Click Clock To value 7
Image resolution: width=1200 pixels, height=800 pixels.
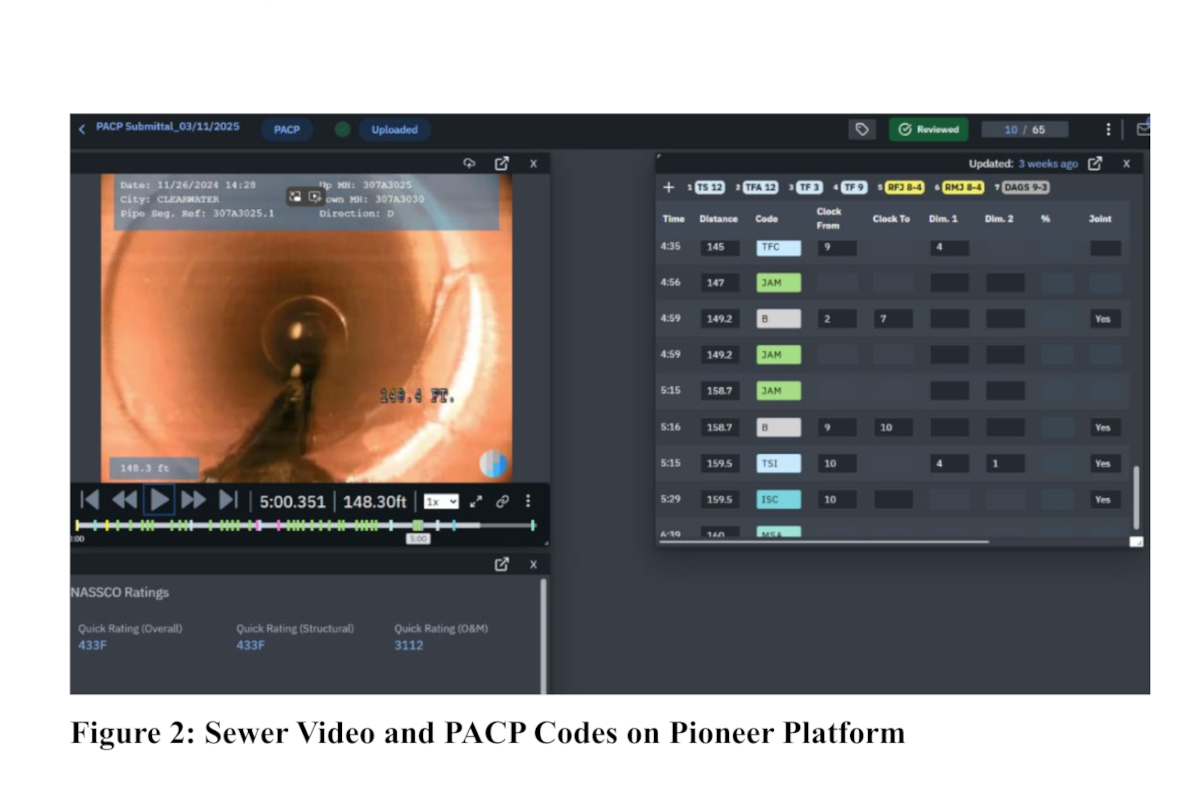click(893, 319)
